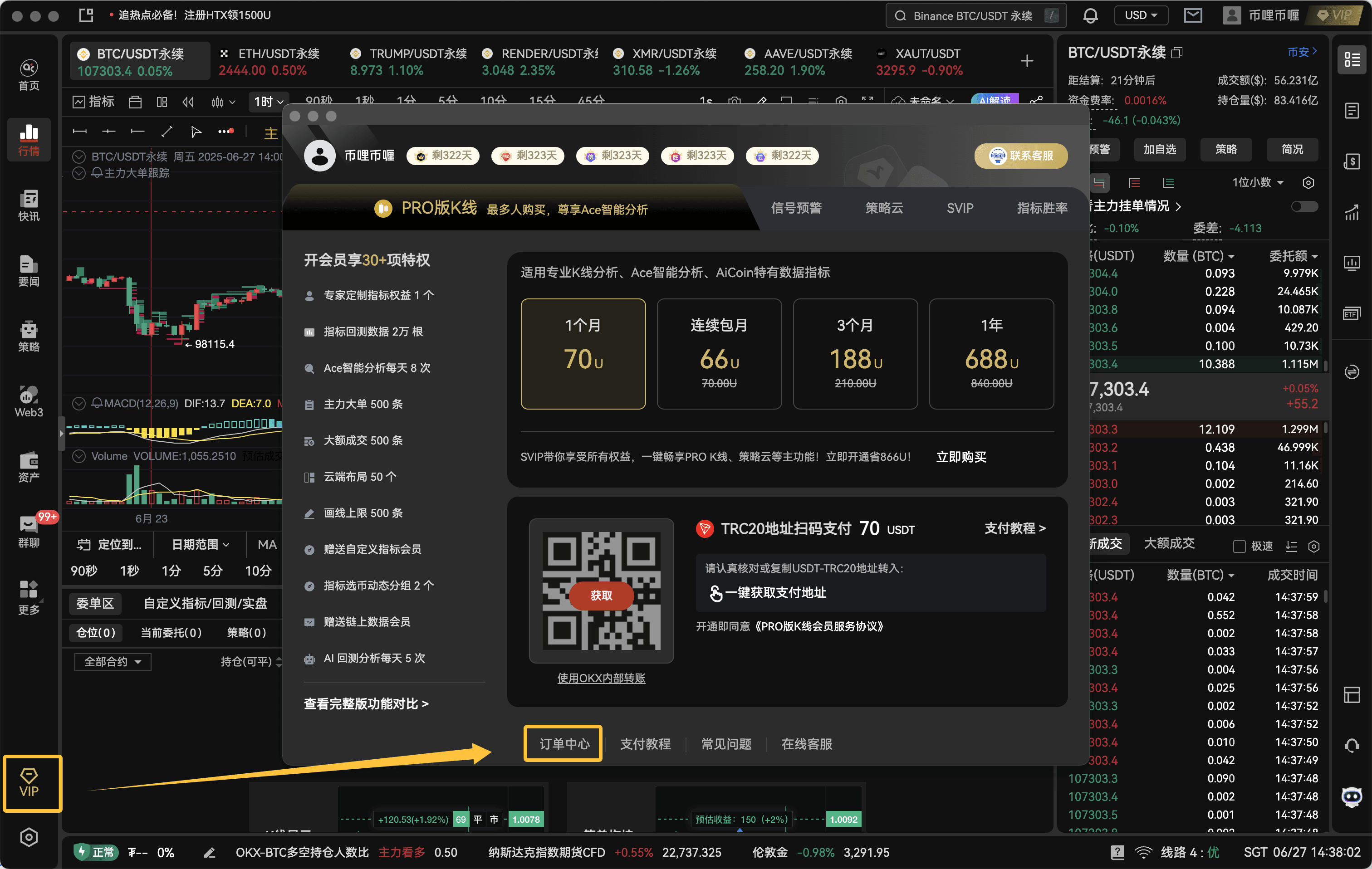
Task: Click the QR code payment image
Action: click(601, 591)
